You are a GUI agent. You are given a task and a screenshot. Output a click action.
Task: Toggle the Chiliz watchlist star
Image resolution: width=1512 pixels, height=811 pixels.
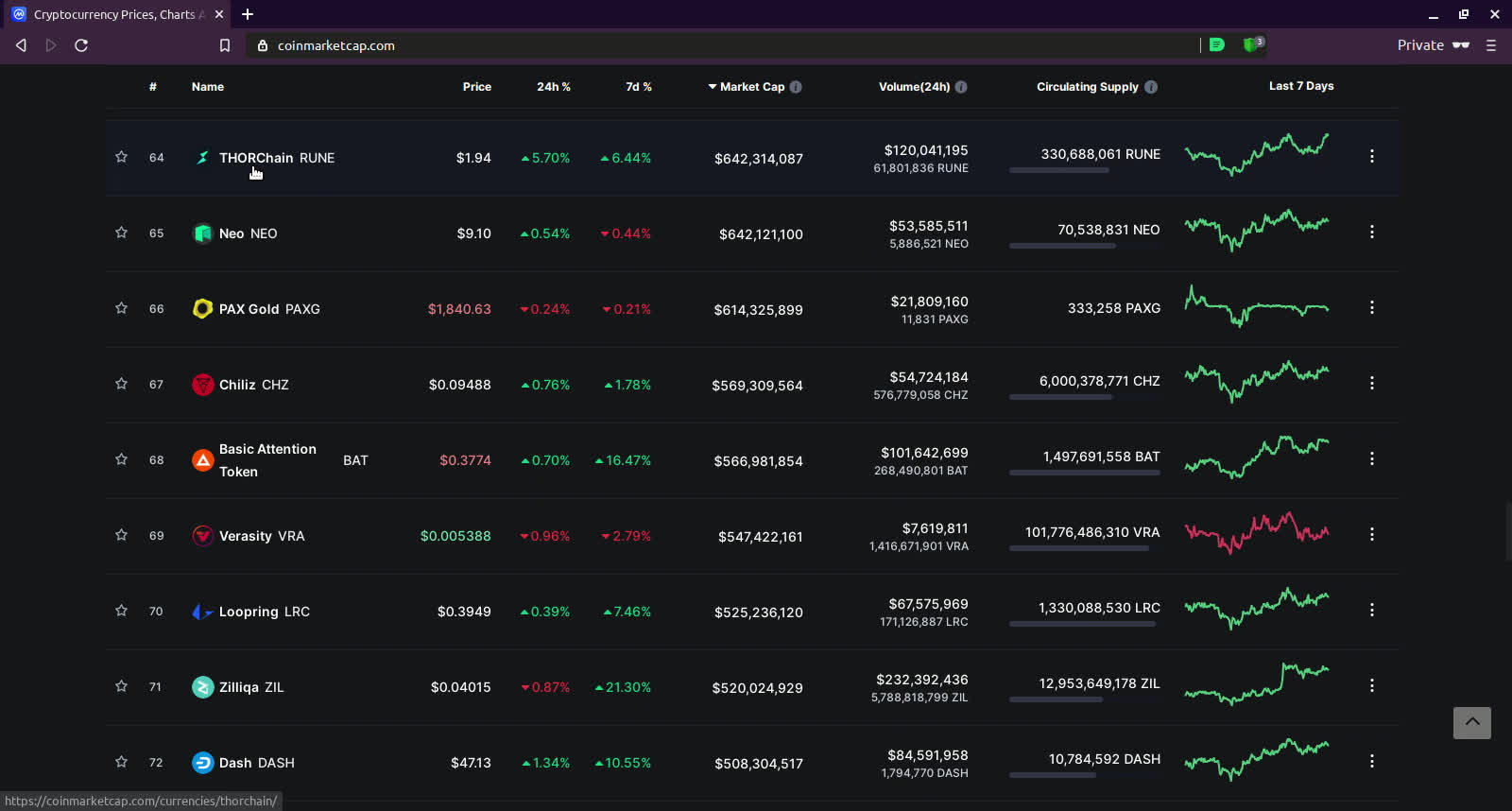121,384
